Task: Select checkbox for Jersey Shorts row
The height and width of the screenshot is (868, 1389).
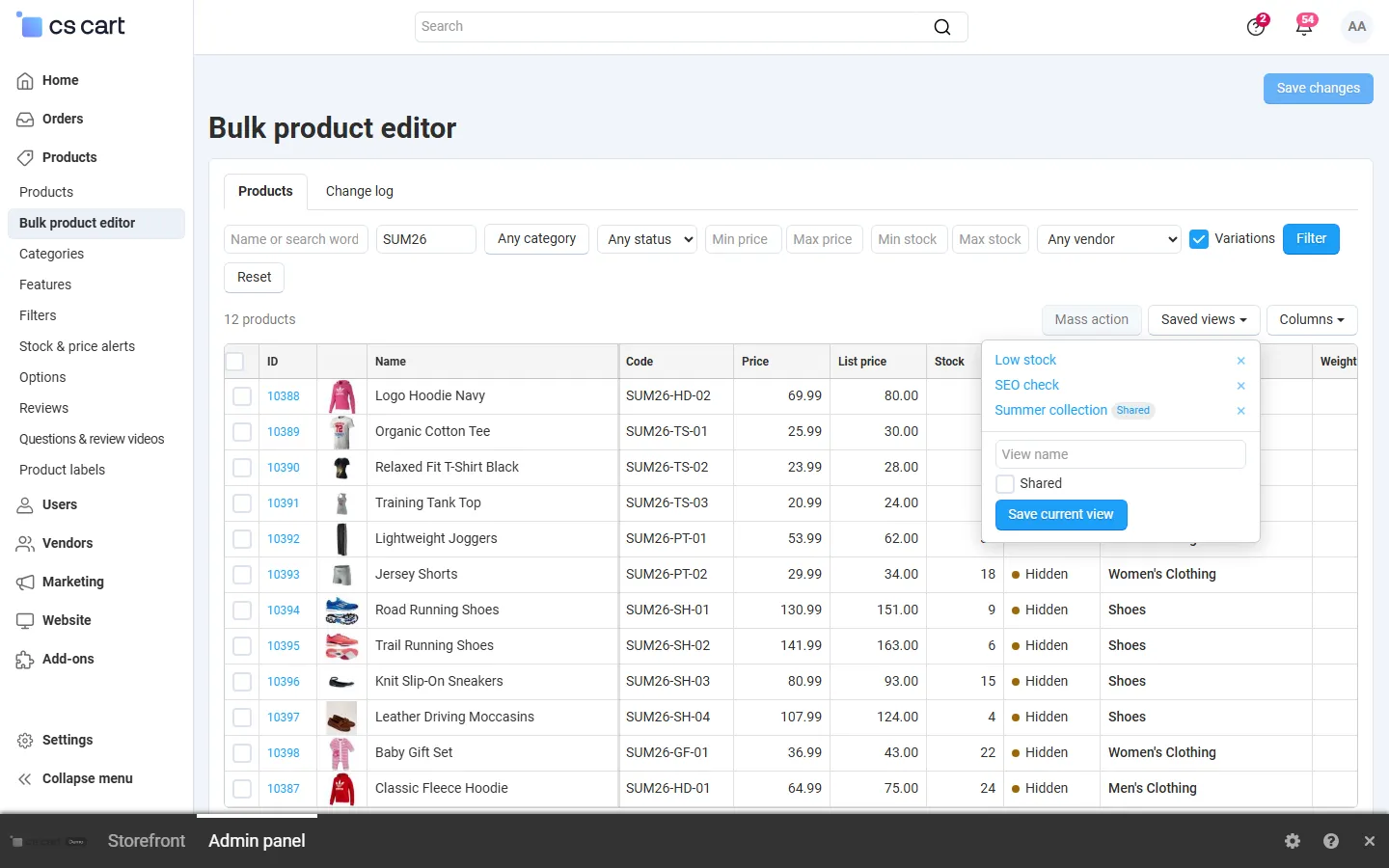Action: pos(242,575)
